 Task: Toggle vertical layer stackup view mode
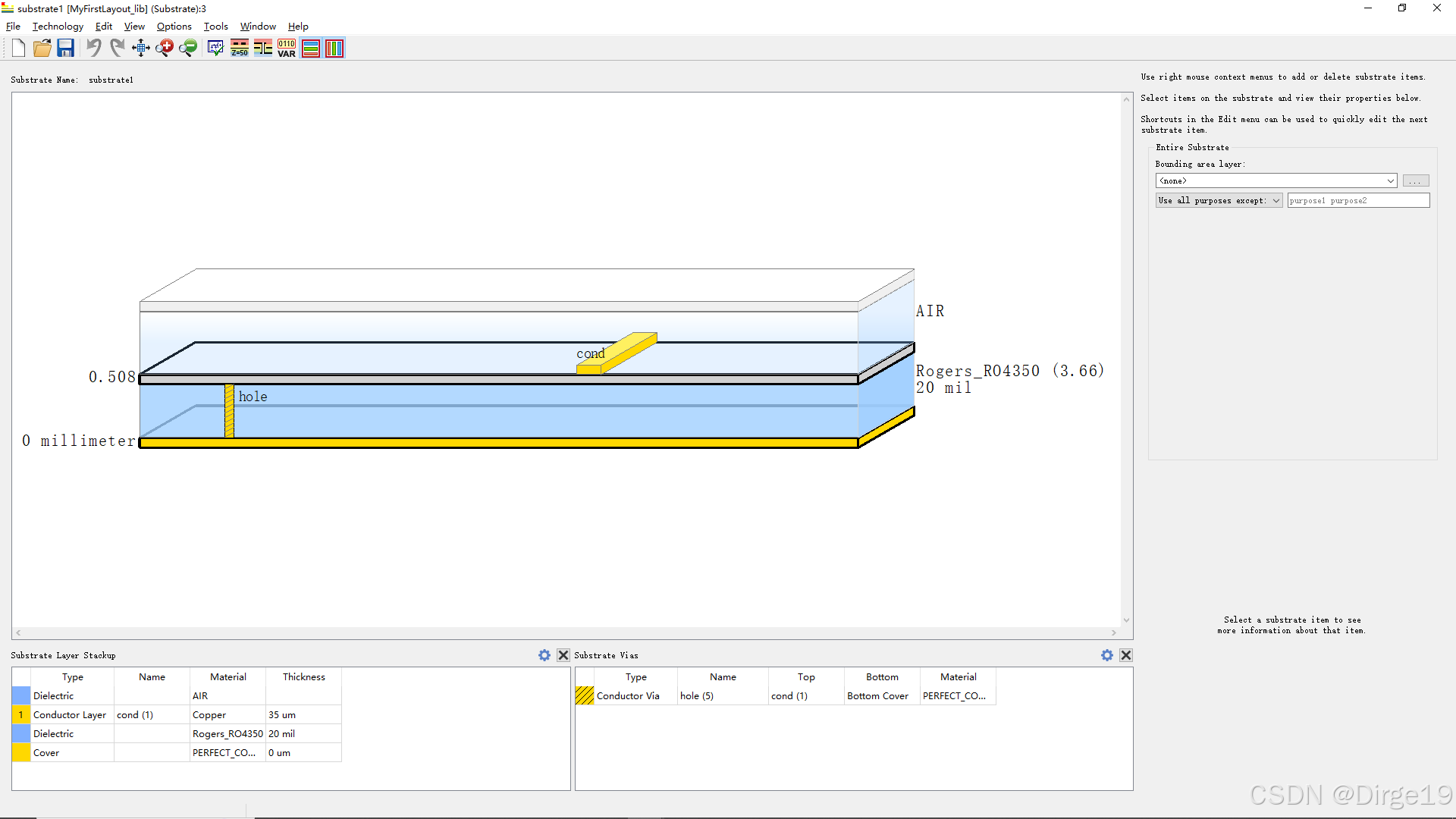coord(334,48)
